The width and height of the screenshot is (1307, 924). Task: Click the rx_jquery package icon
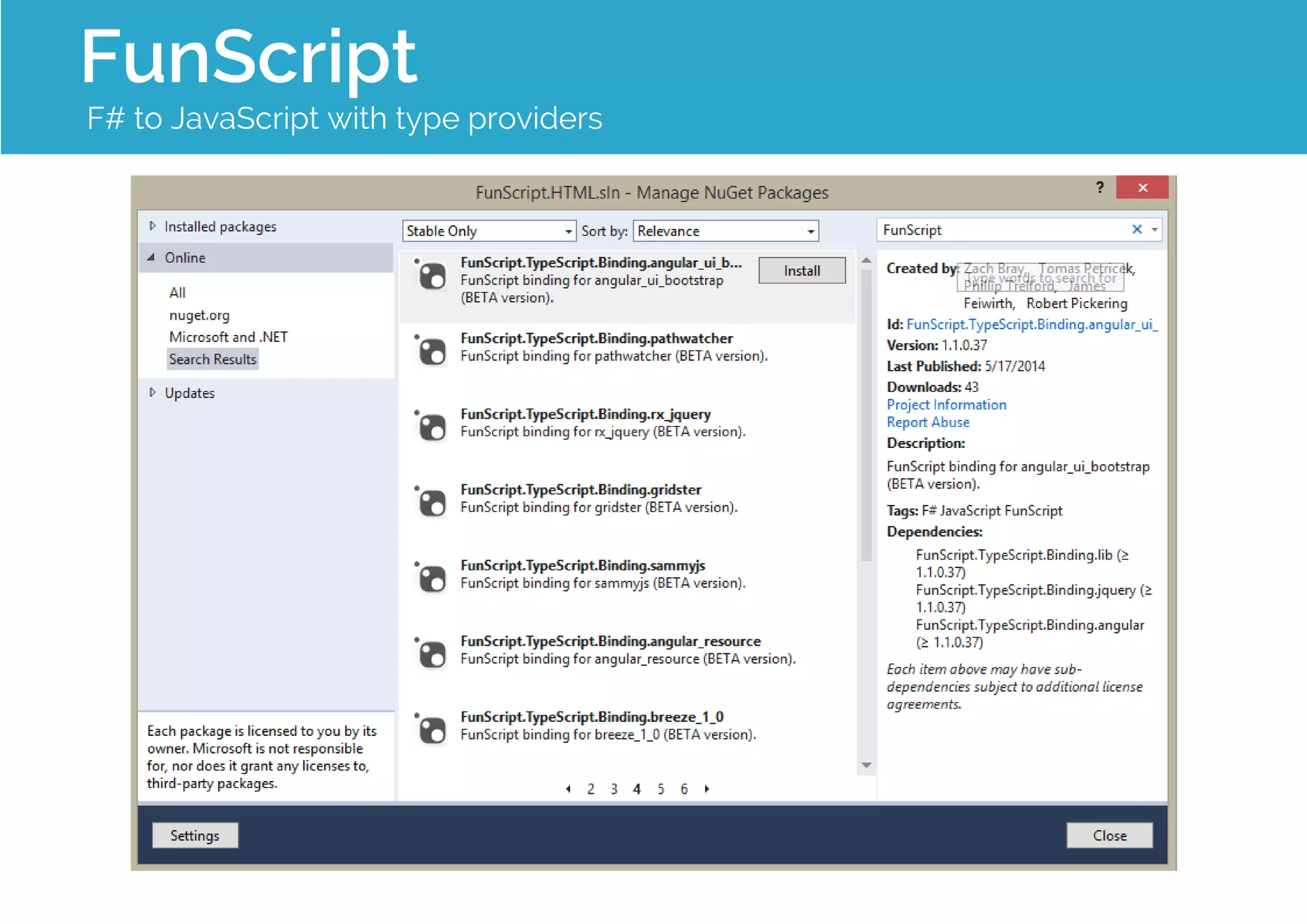[431, 427]
